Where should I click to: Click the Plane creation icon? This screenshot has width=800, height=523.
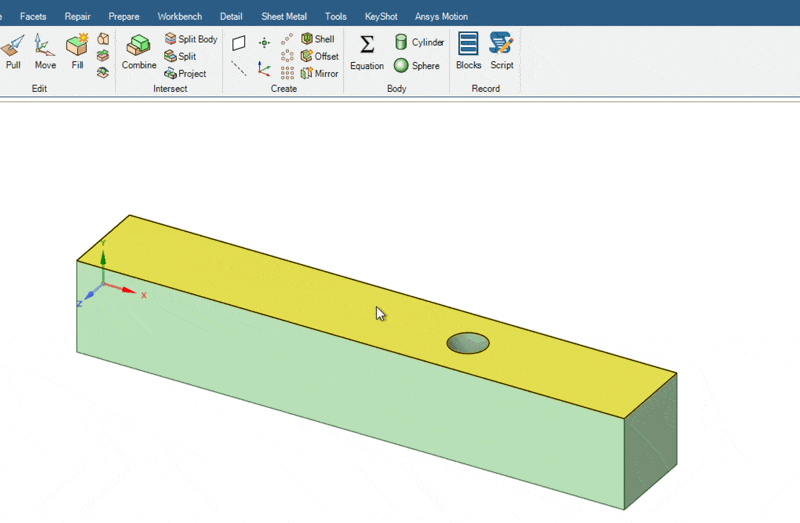[x=239, y=43]
